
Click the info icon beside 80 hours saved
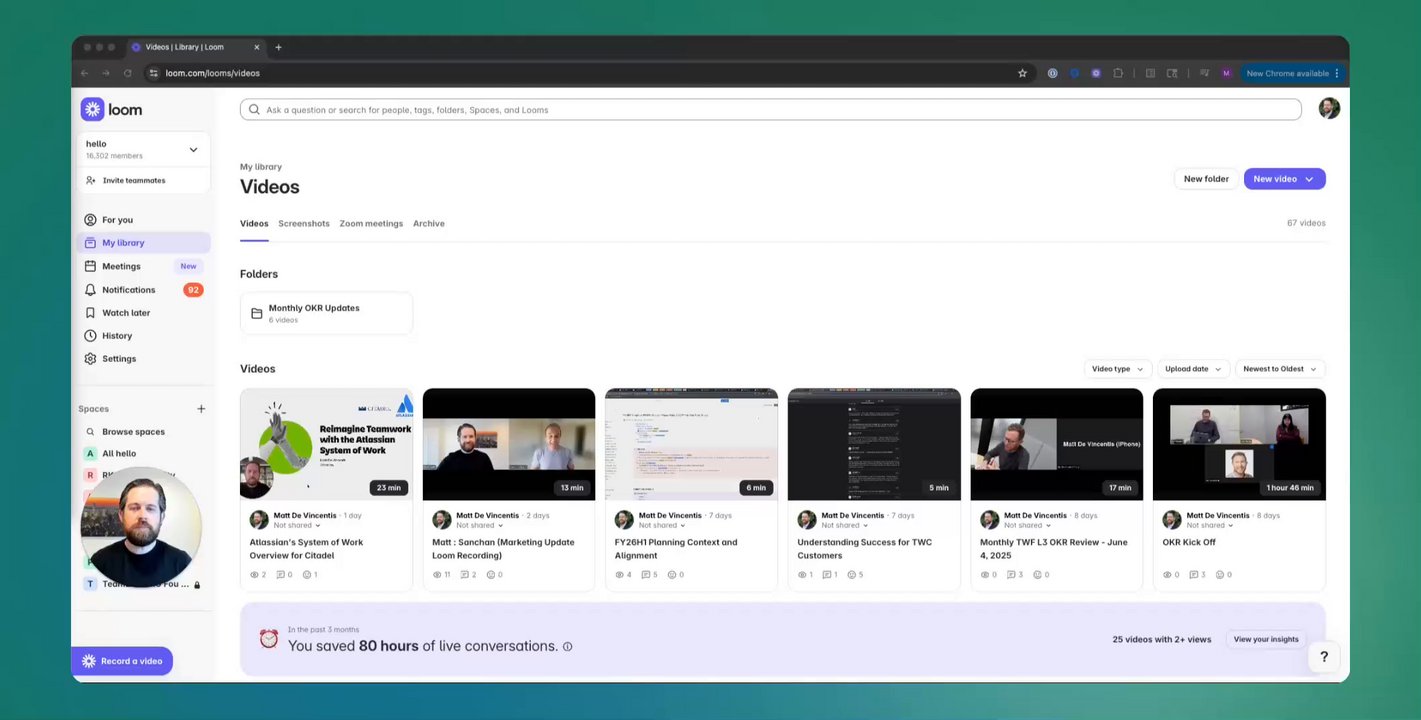567,647
